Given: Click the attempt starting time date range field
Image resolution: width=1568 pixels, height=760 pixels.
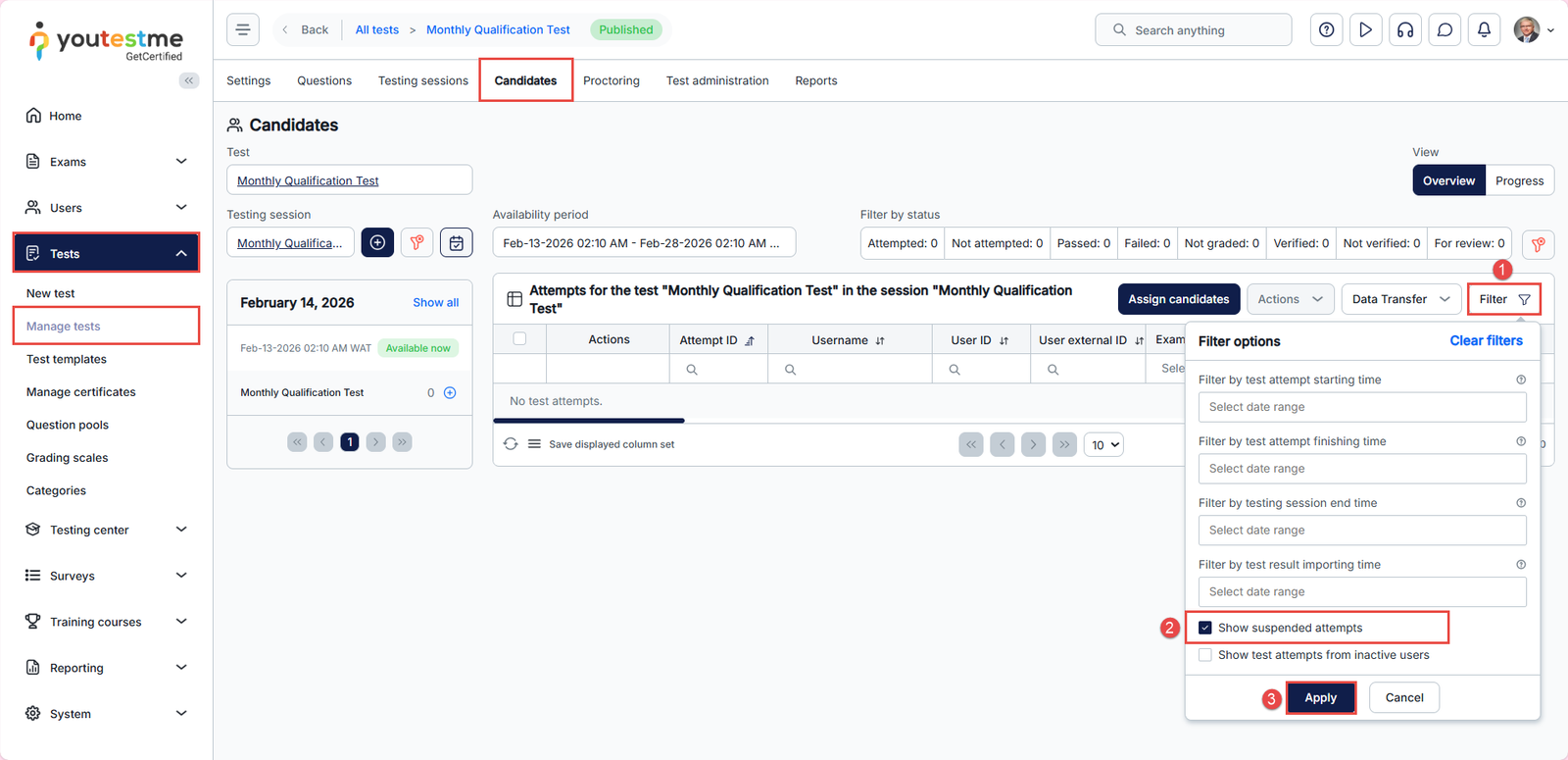Looking at the screenshot, I should (1361, 407).
